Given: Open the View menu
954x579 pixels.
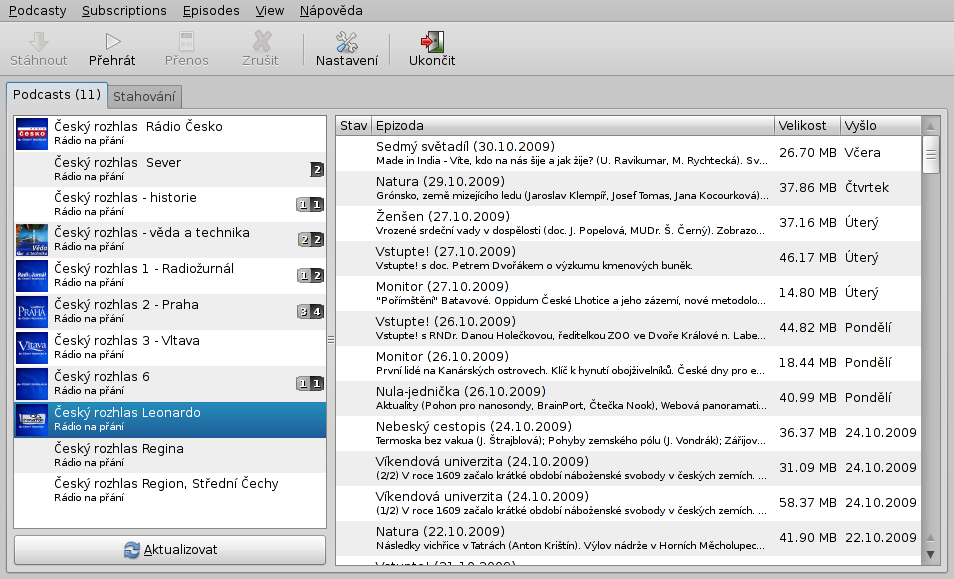Looking at the screenshot, I should click(x=270, y=10).
